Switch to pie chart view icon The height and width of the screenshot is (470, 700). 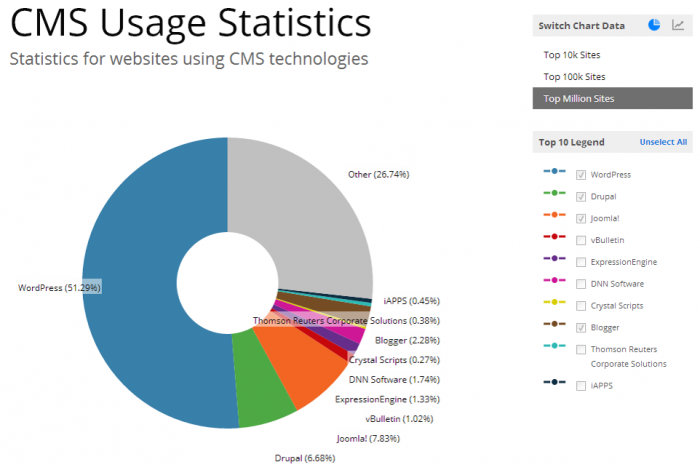click(654, 25)
